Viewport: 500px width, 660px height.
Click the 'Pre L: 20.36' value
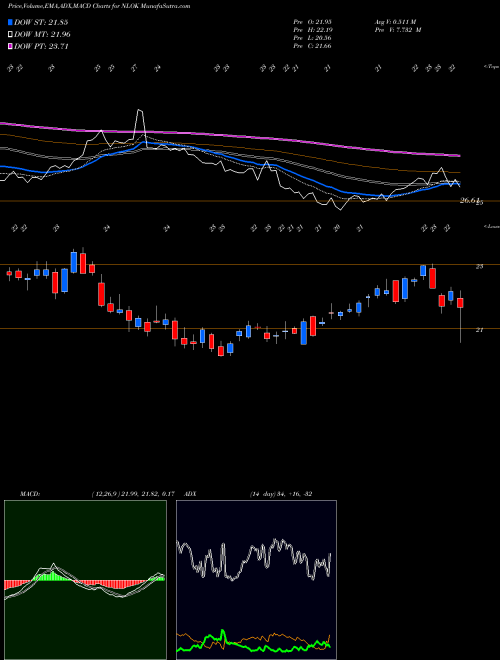coord(312,38)
